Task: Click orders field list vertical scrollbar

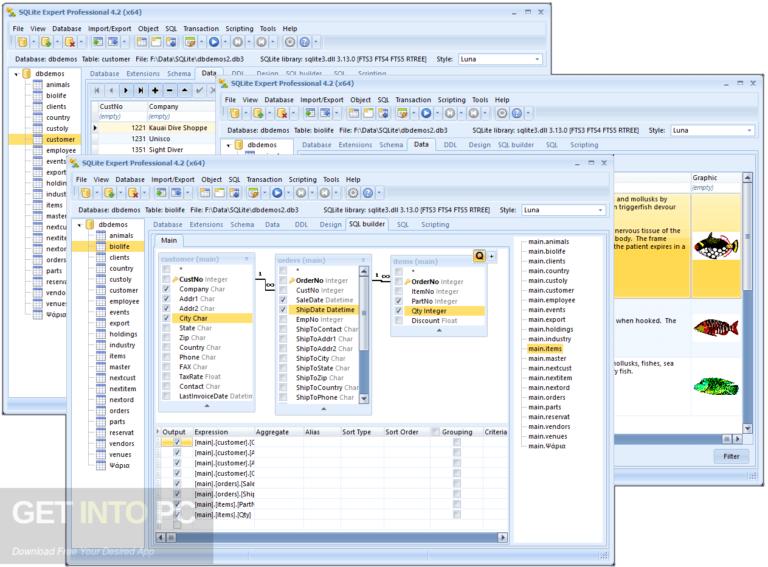Action: click(x=363, y=335)
